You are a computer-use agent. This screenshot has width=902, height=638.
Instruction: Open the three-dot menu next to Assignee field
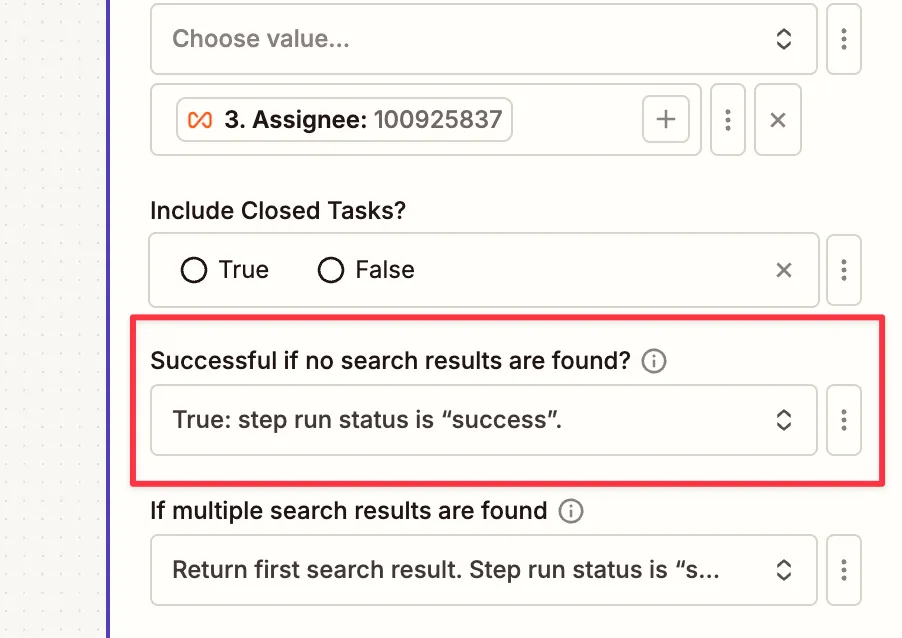727,119
